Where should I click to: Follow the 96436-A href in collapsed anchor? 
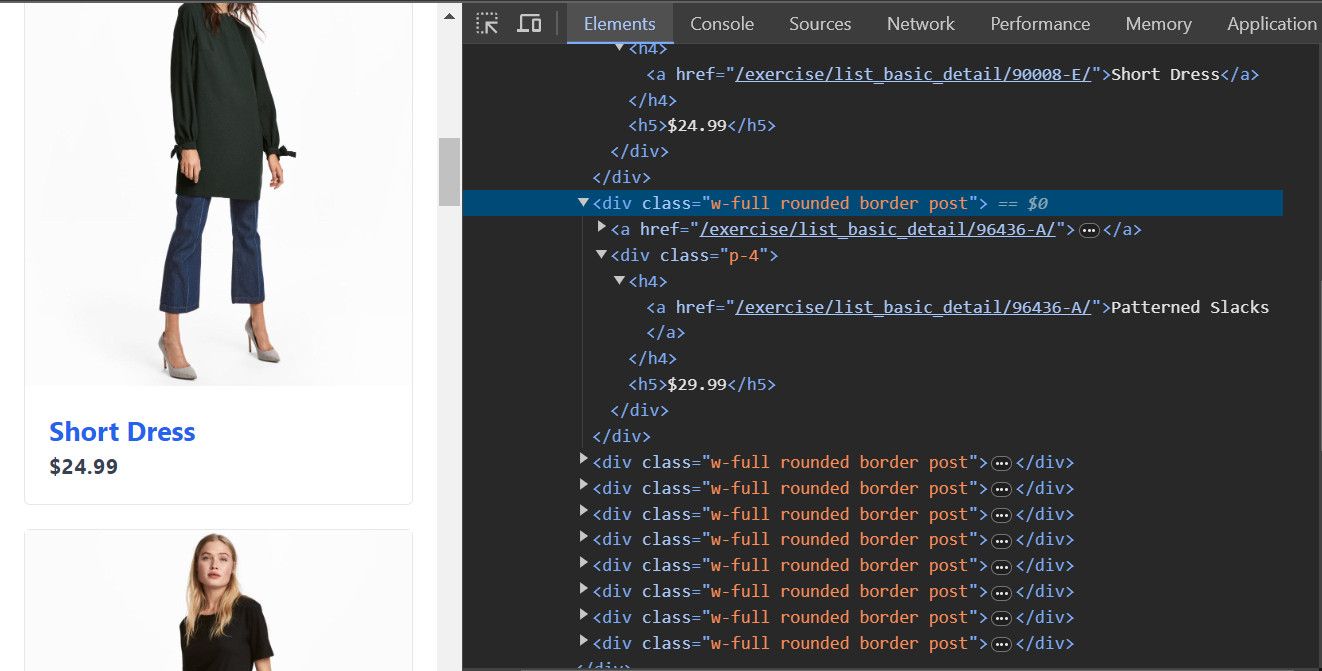(x=877, y=229)
